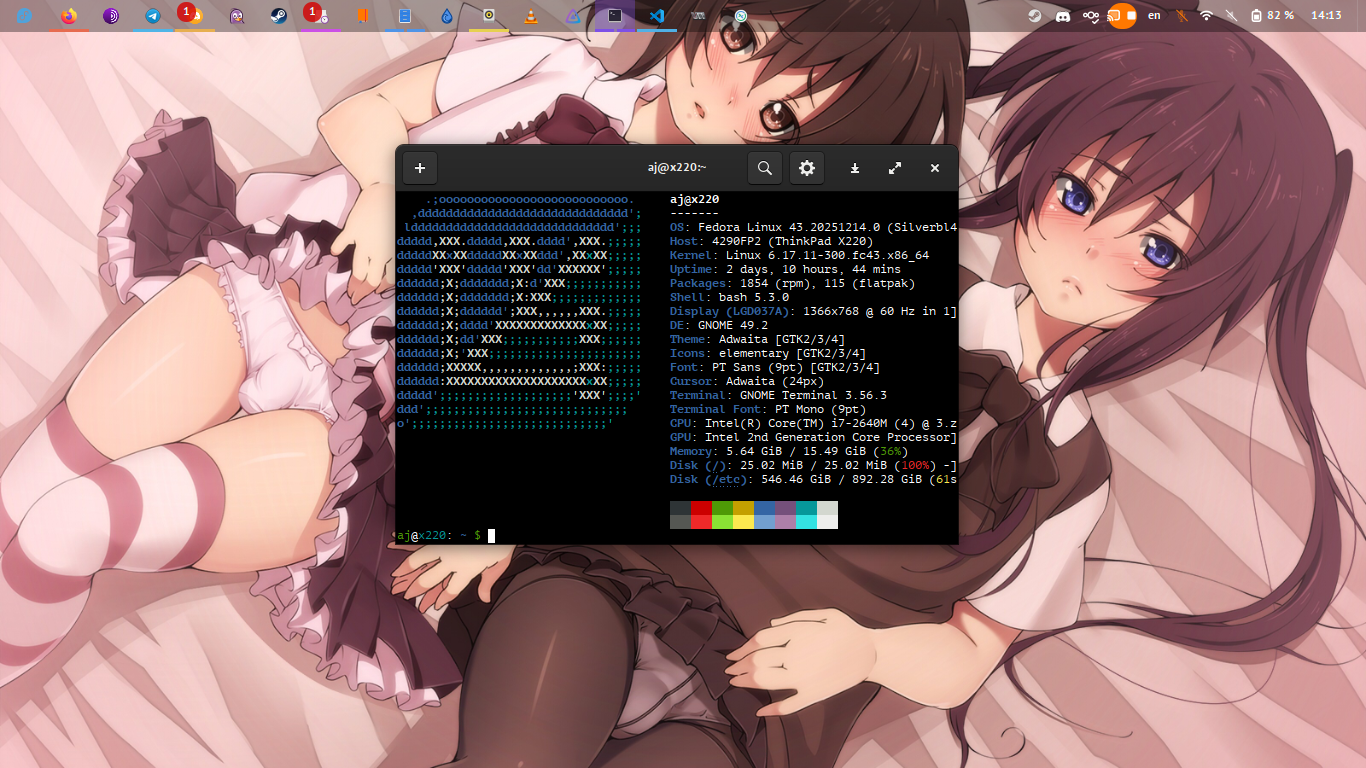Click the 'CPU: Intel(R) Core(TM) i7-2640M' line
Image resolution: width=1366 pixels, height=768 pixels.
point(813,423)
